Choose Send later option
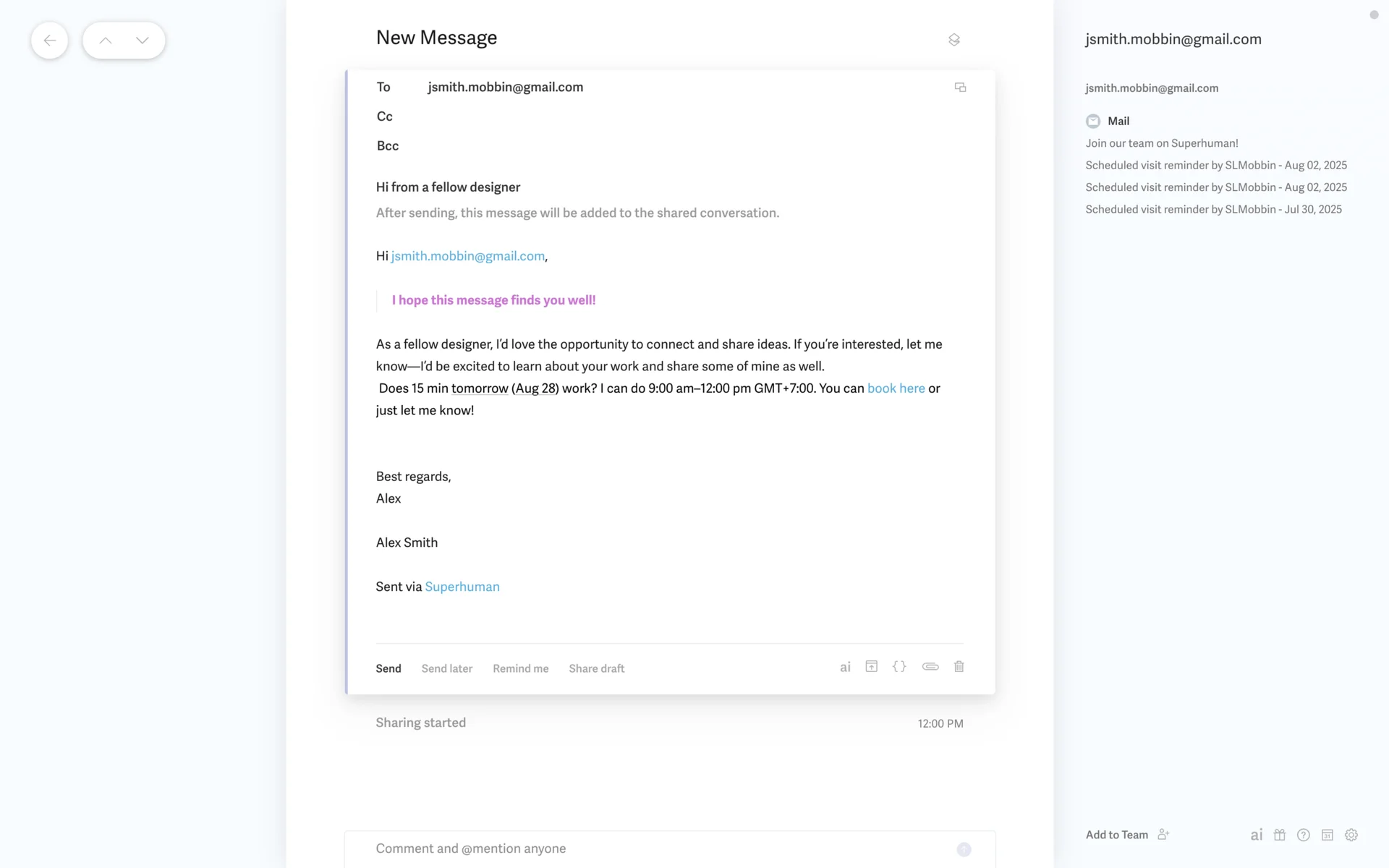 pyautogui.click(x=447, y=668)
